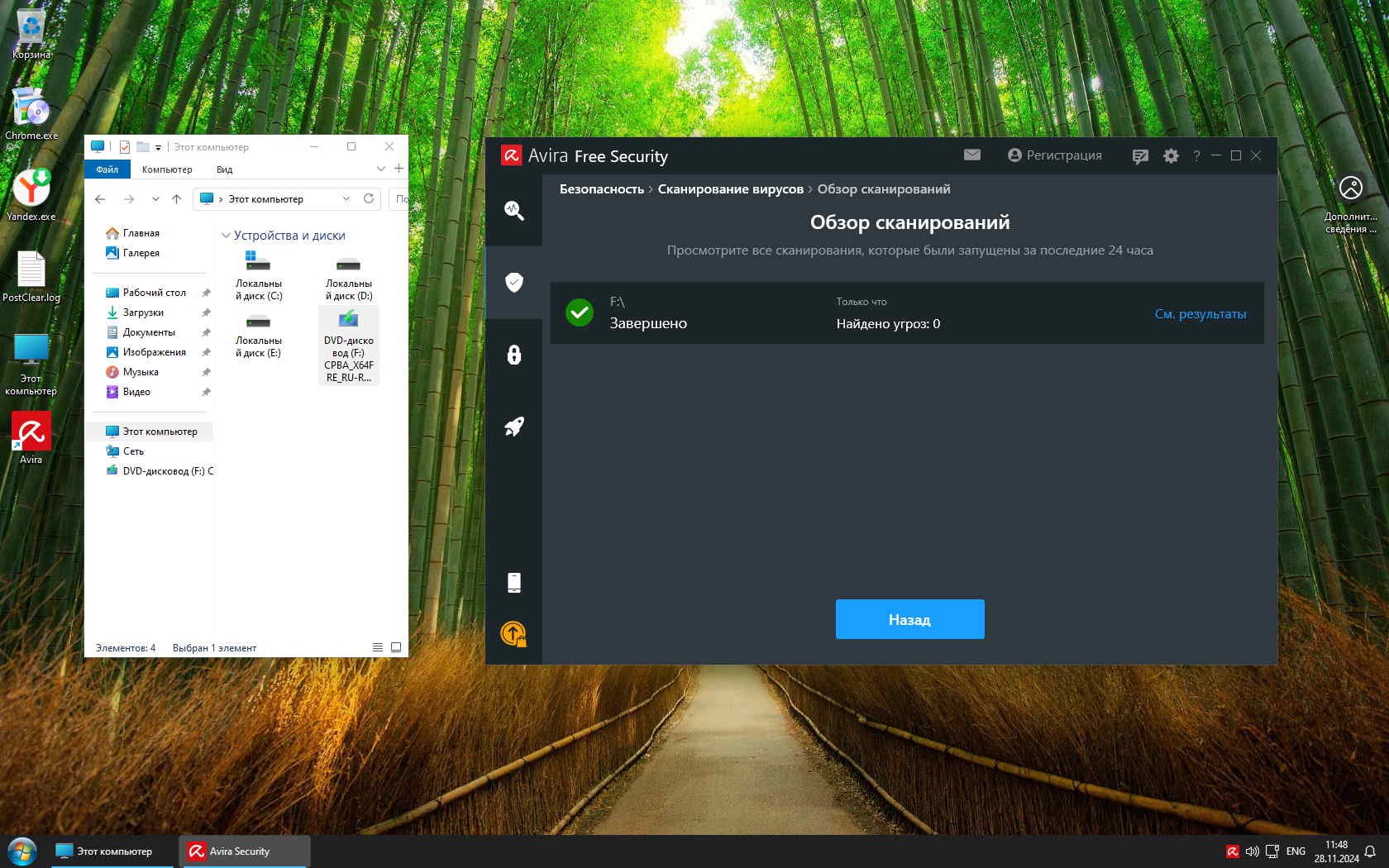Screen dimensions: 1389x868
Task: Open the См. результаты link
Action: point(1200,314)
